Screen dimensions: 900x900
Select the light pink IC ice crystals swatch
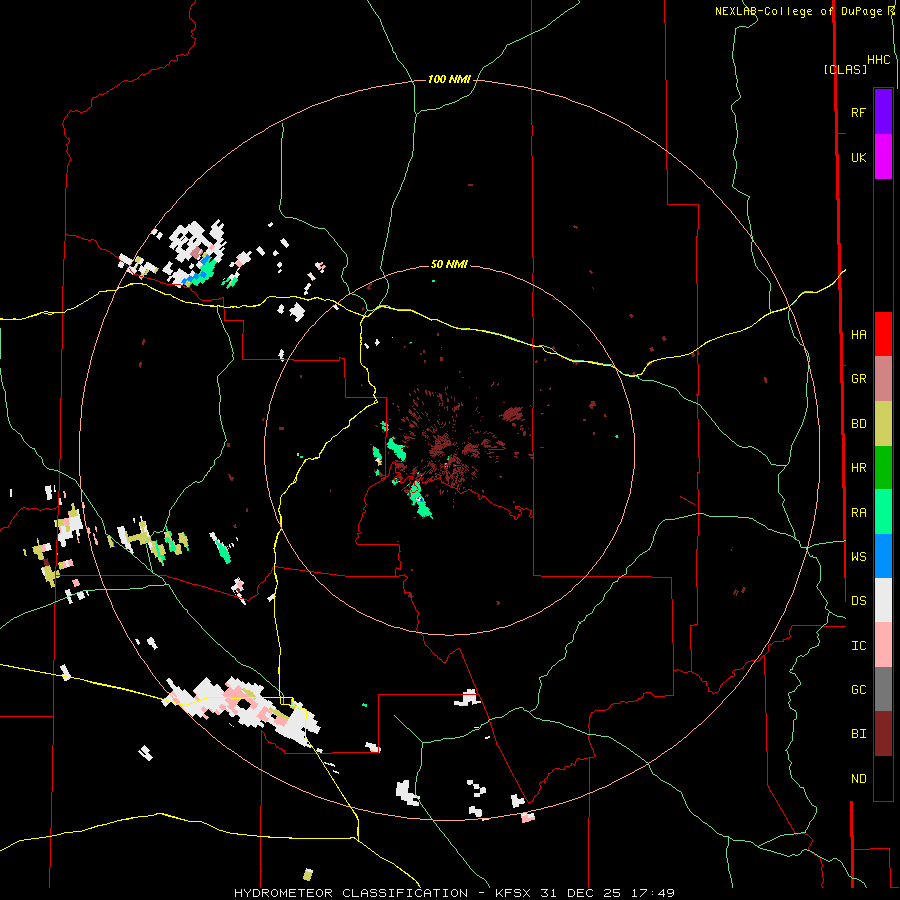(x=883, y=645)
